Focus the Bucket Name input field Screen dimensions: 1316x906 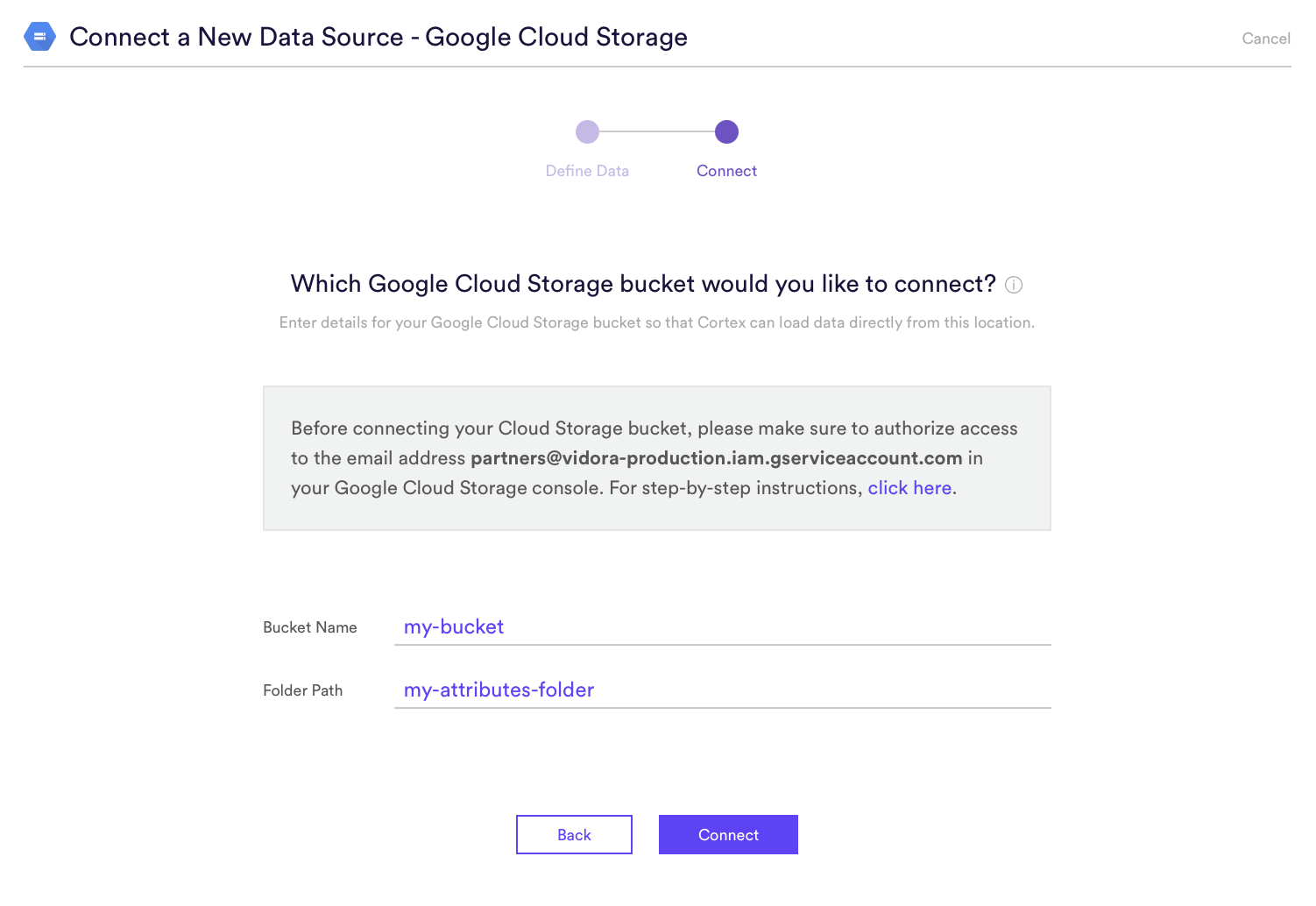click(723, 627)
